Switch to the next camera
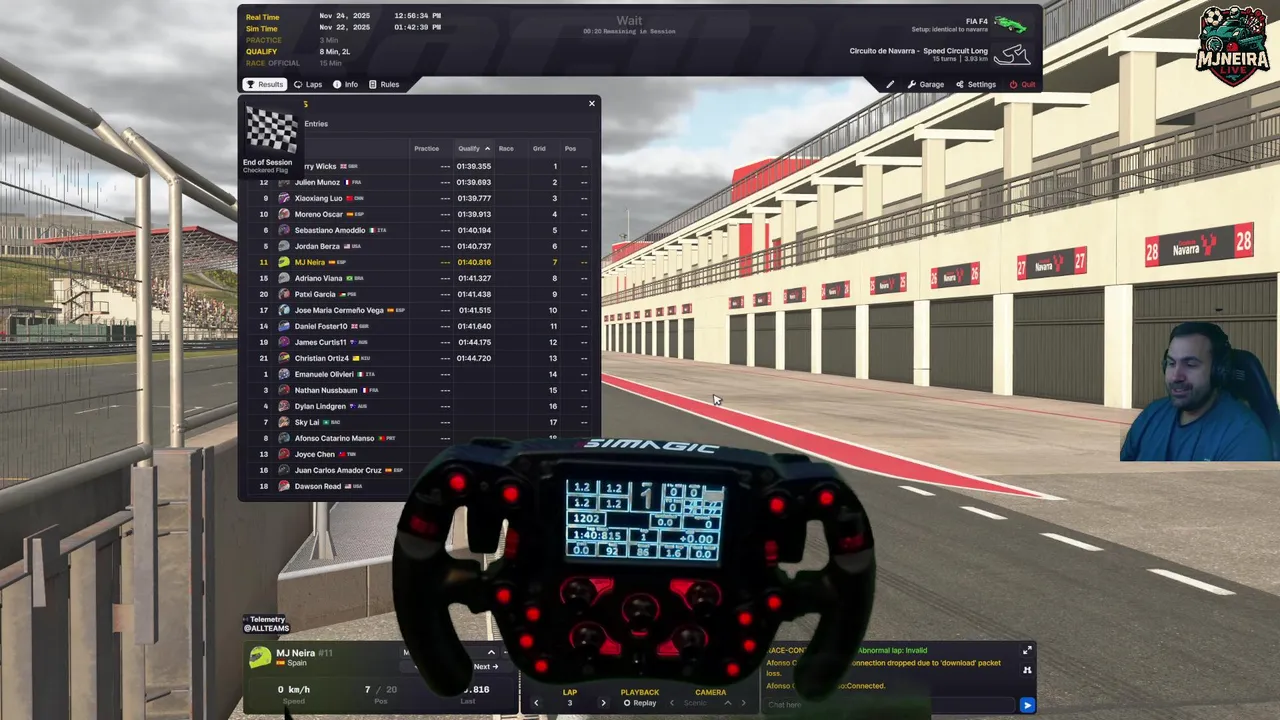 tap(743, 703)
